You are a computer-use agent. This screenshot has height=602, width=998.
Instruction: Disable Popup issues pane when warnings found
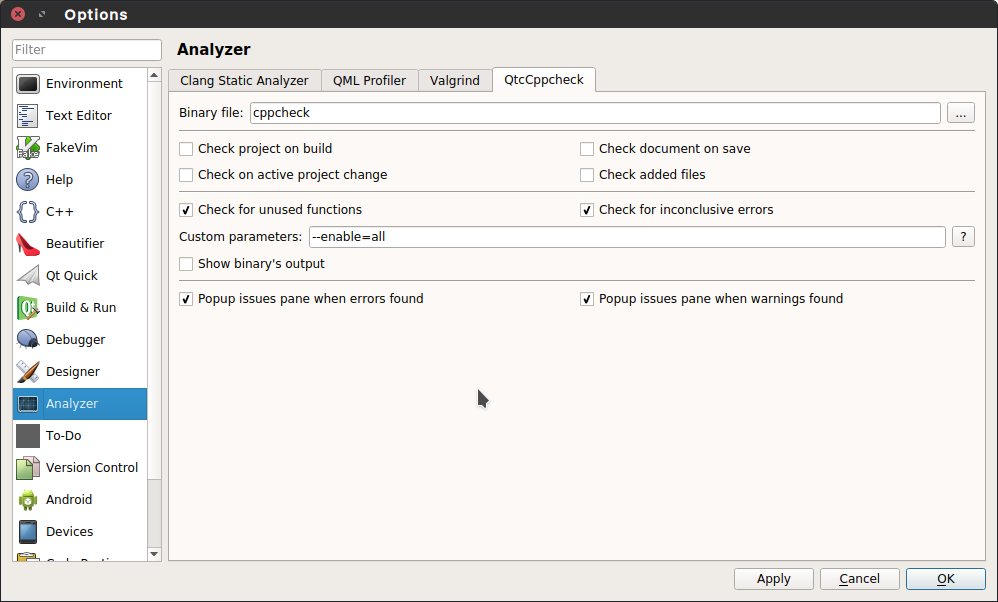pos(587,299)
